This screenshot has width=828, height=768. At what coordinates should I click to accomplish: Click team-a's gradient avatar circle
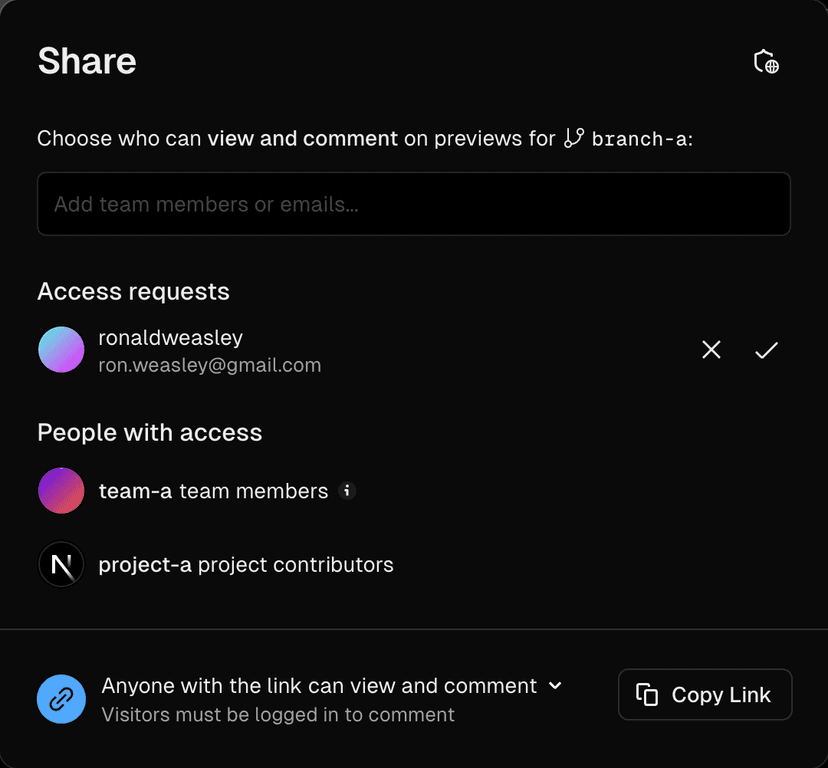coord(61,491)
